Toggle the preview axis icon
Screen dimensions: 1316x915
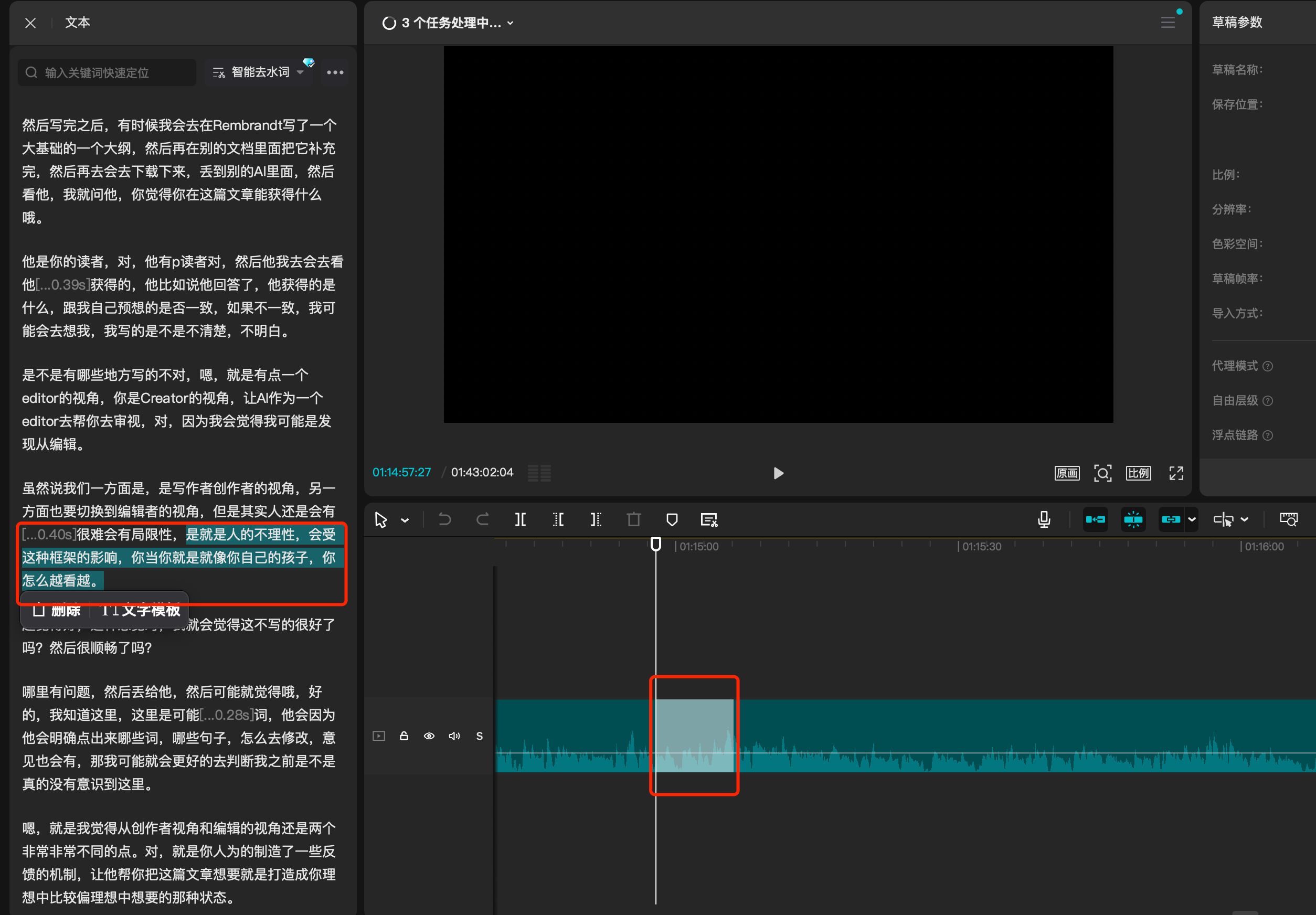(x=1223, y=519)
